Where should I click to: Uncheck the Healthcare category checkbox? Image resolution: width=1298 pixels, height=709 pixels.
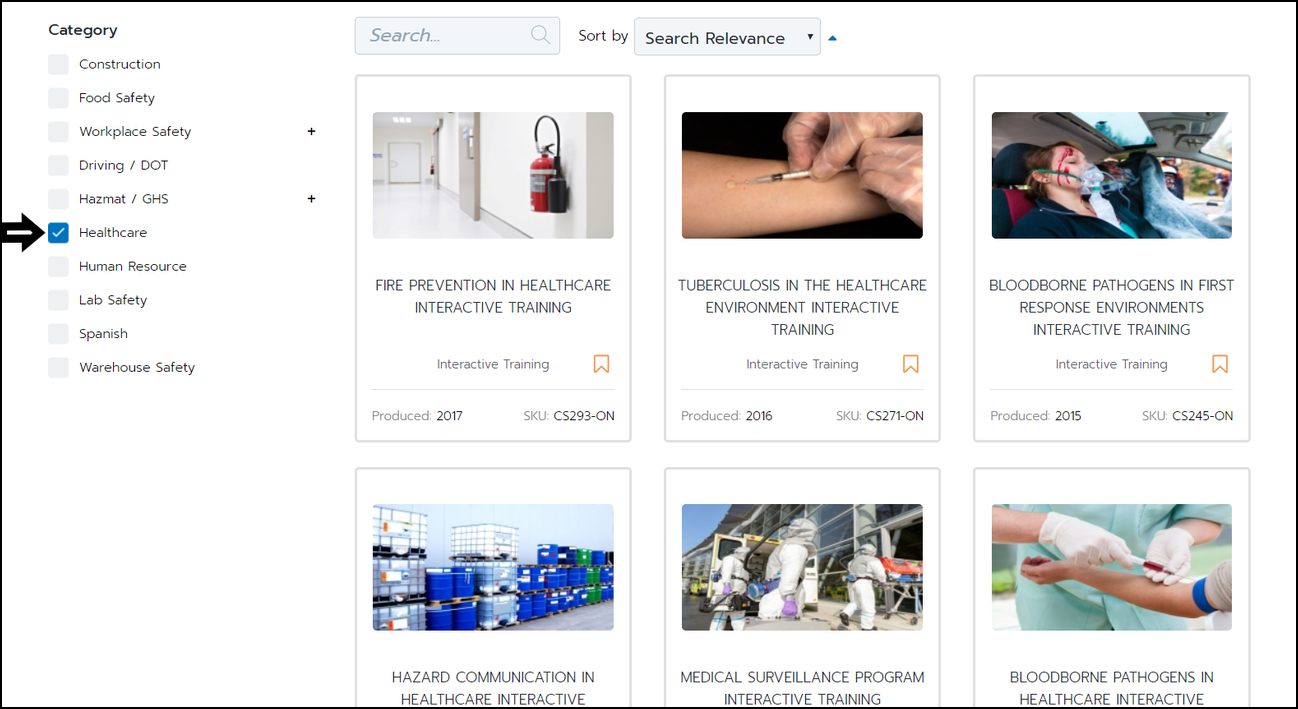pyautogui.click(x=59, y=233)
